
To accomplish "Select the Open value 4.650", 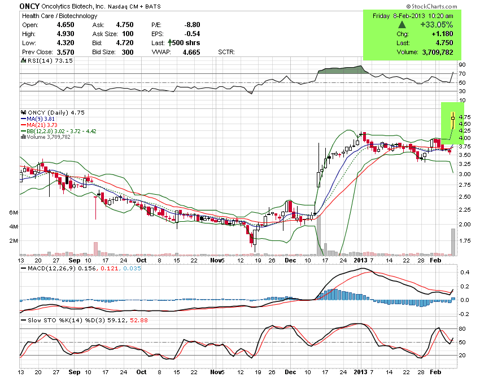I will [65, 25].
